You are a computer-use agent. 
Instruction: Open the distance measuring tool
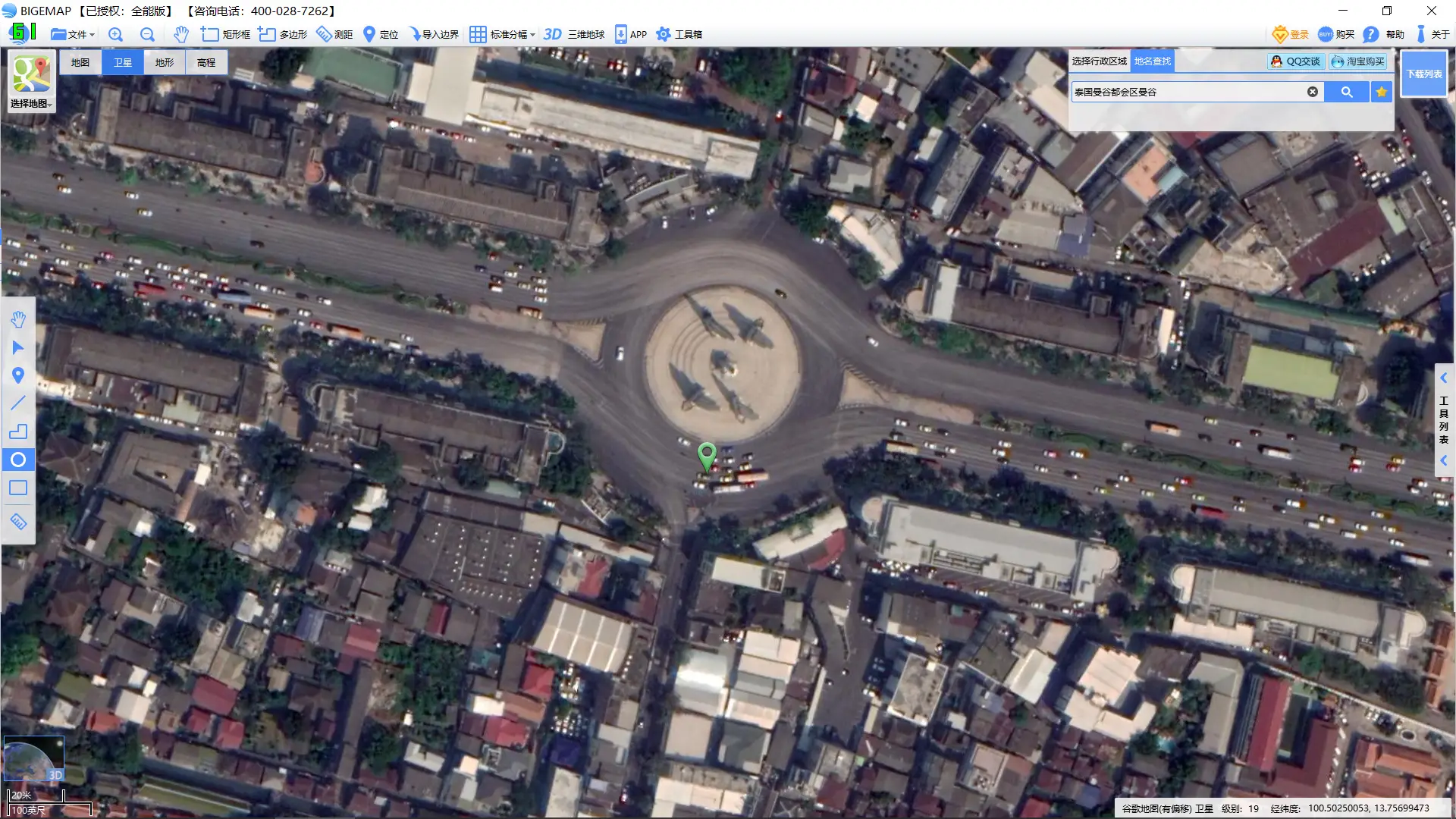coord(334,34)
